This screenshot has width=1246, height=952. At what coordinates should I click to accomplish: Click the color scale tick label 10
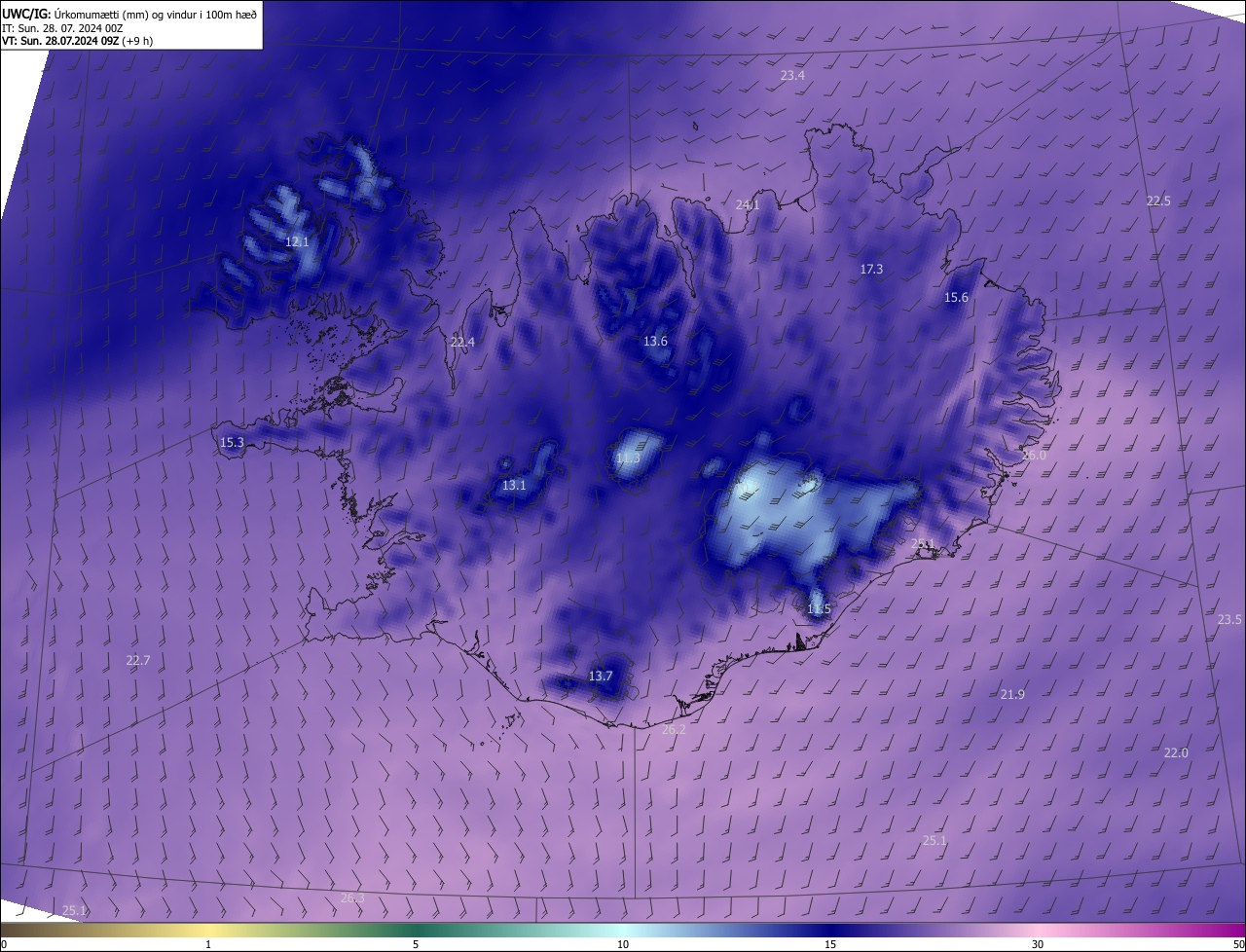(623, 944)
